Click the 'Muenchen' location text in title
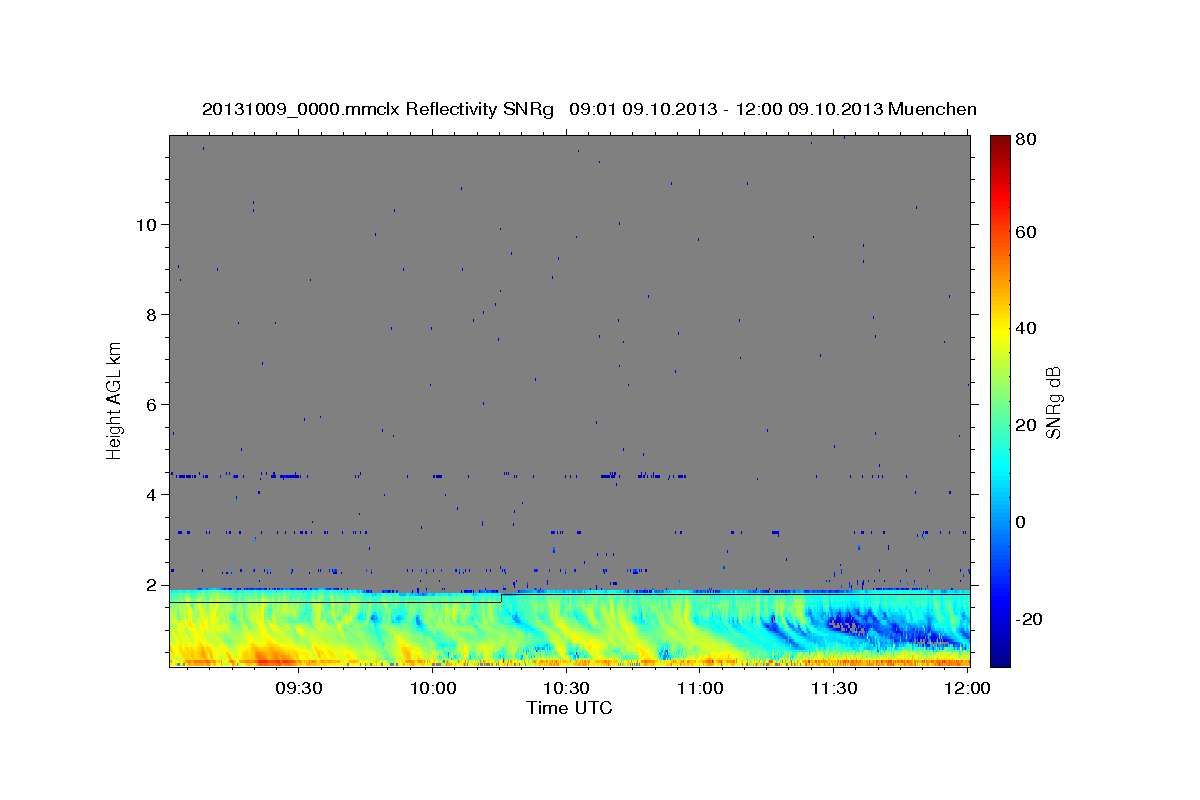Screen dimensions: 1200x800 (x=932, y=108)
